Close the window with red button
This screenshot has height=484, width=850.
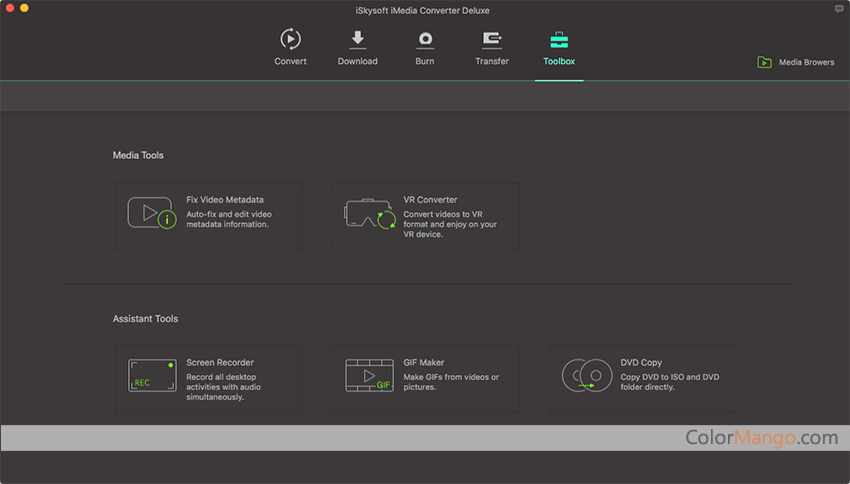click(x=10, y=8)
